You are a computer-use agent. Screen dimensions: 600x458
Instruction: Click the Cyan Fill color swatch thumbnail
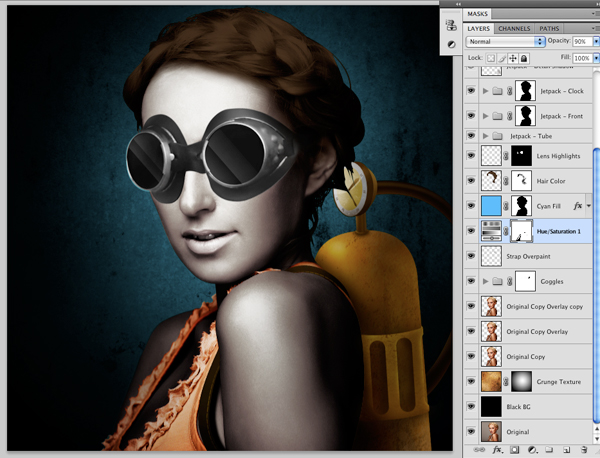coord(491,206)
